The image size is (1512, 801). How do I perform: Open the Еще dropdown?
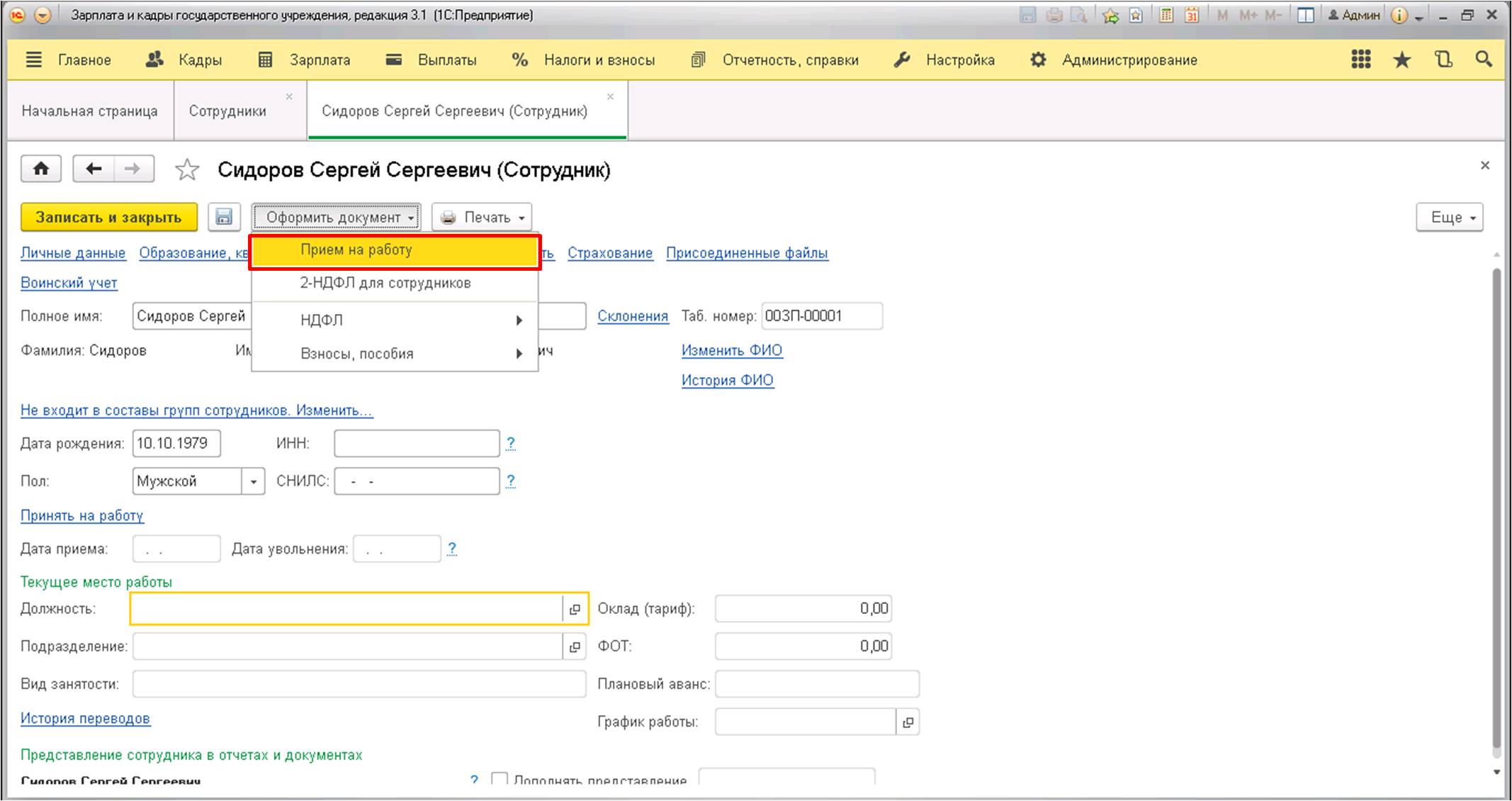coord(1450,217)
